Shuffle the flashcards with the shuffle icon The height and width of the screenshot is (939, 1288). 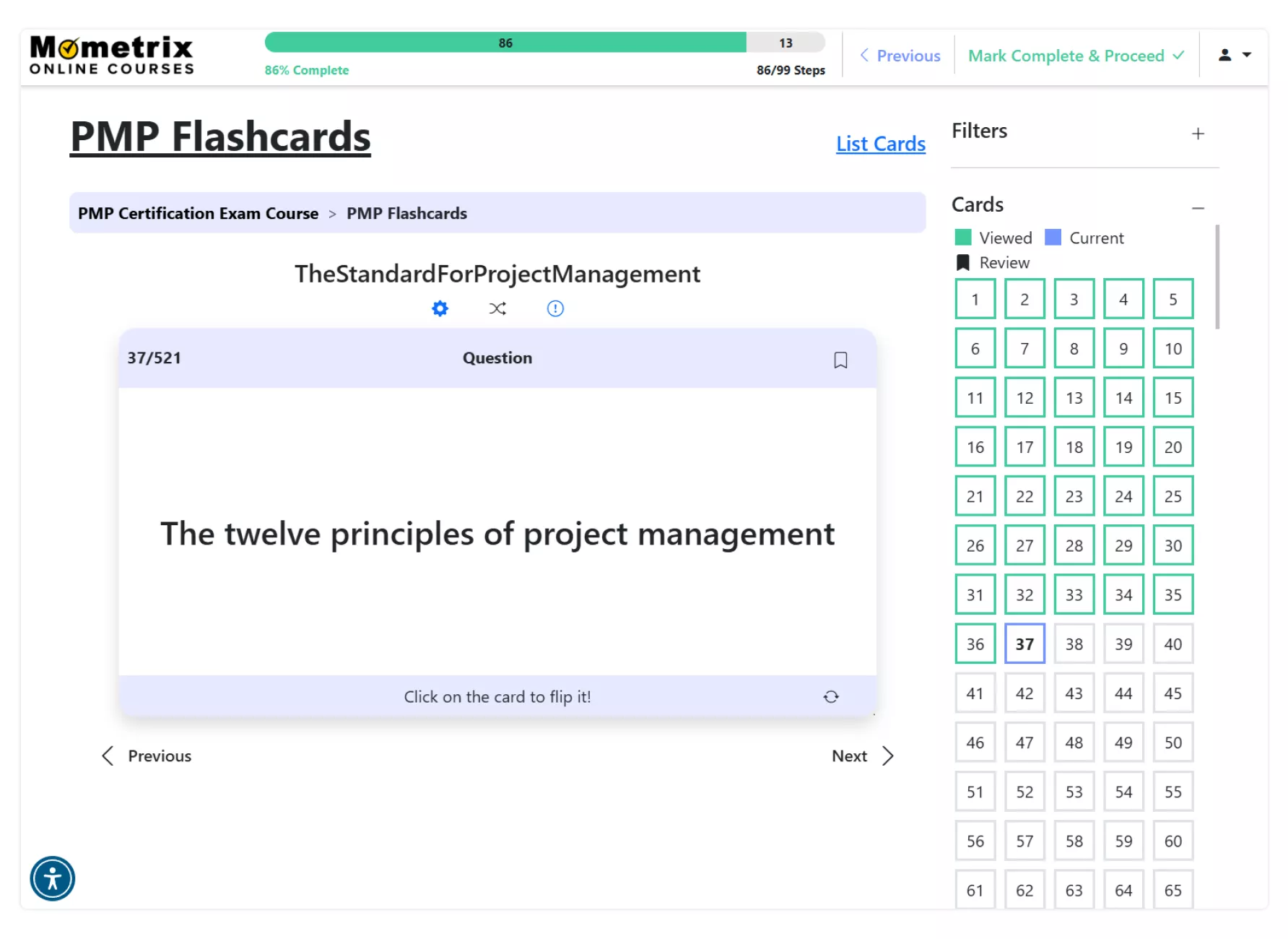click(x=497, y=309)
